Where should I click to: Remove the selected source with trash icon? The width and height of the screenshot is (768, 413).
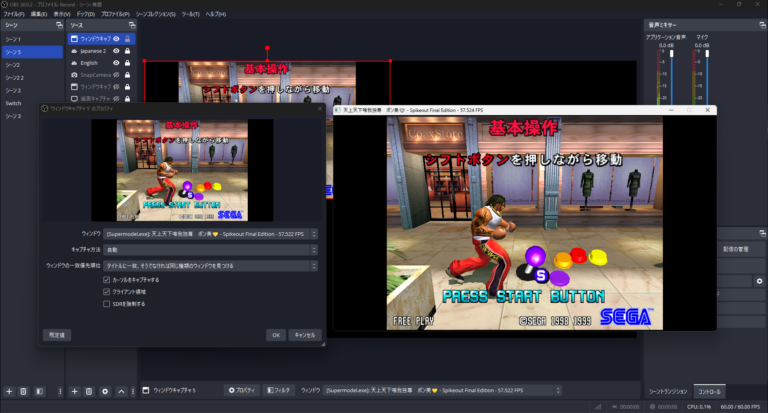[x=89, y=391]
